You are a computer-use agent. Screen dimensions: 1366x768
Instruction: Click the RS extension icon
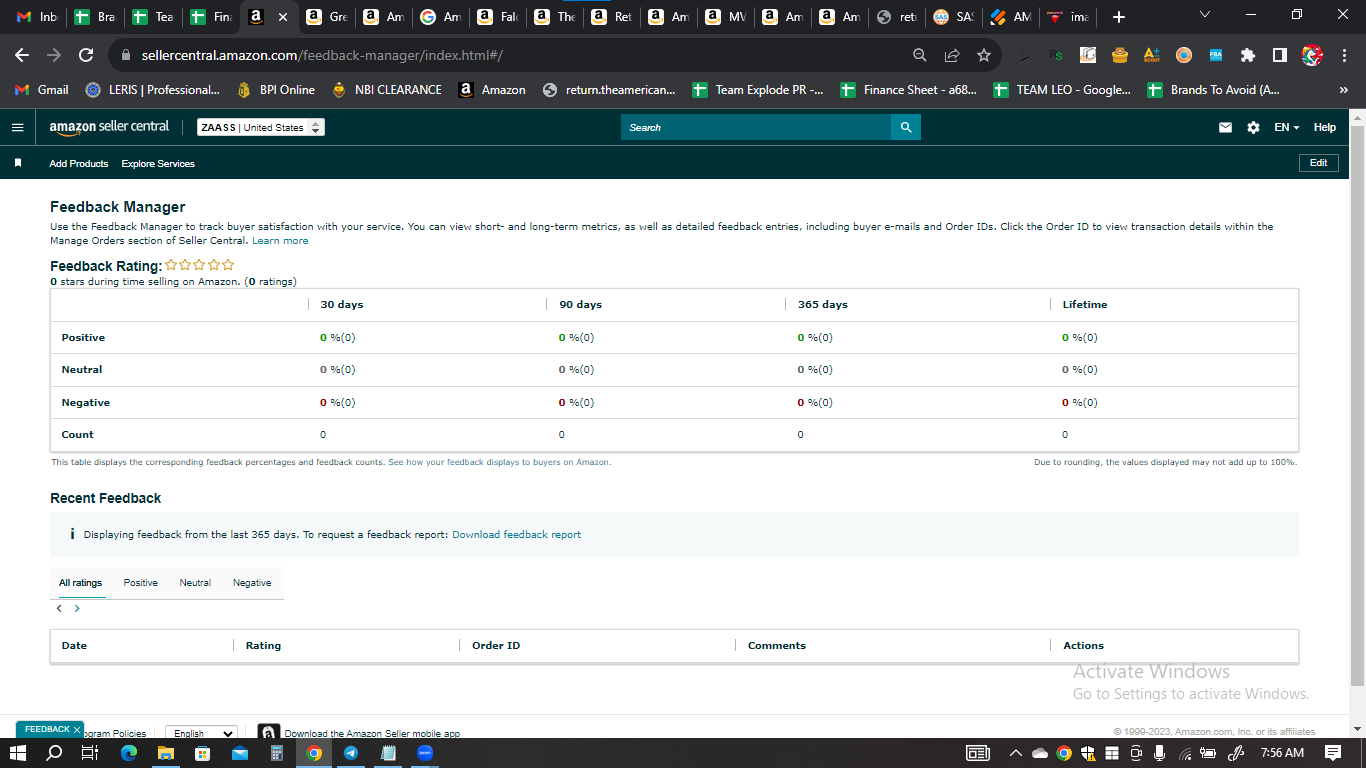coord(1056,56)
